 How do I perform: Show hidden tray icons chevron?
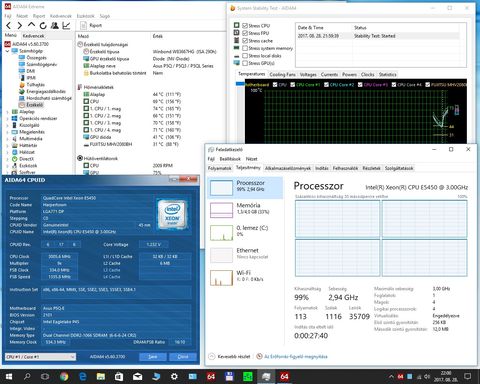coord(391,377)
